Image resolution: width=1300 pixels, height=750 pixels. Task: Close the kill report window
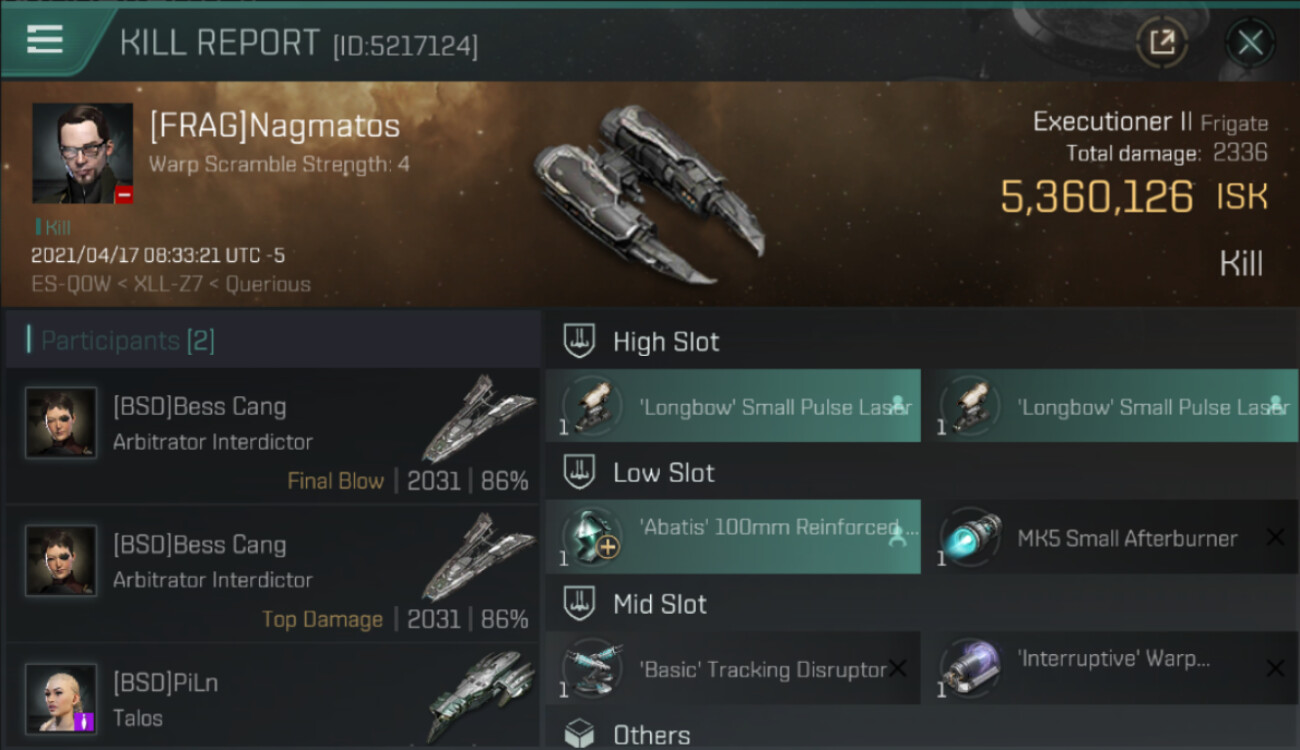point(1250,42)
